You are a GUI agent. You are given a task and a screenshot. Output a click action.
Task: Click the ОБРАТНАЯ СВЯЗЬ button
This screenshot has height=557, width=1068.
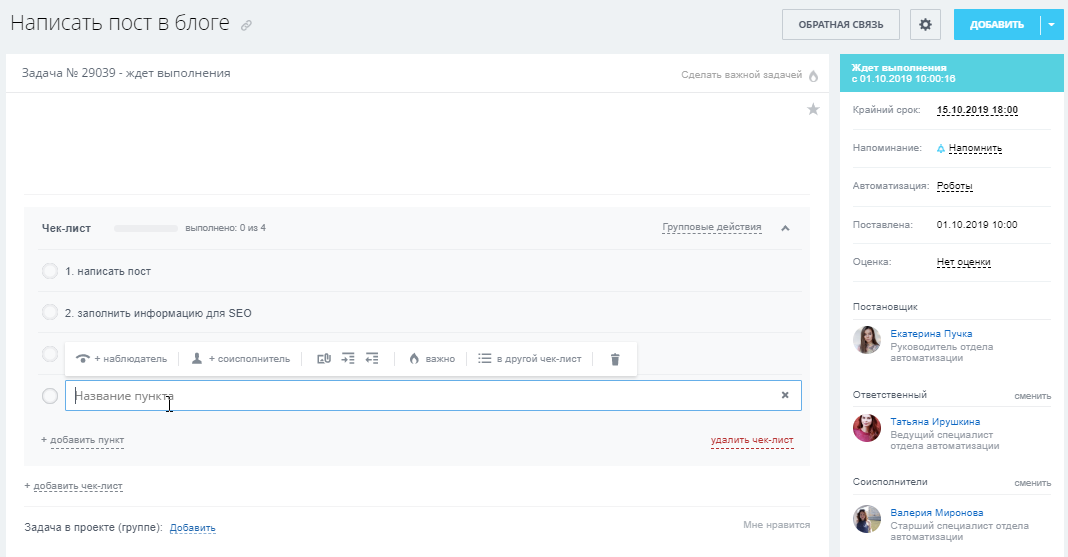click(841, 25)
